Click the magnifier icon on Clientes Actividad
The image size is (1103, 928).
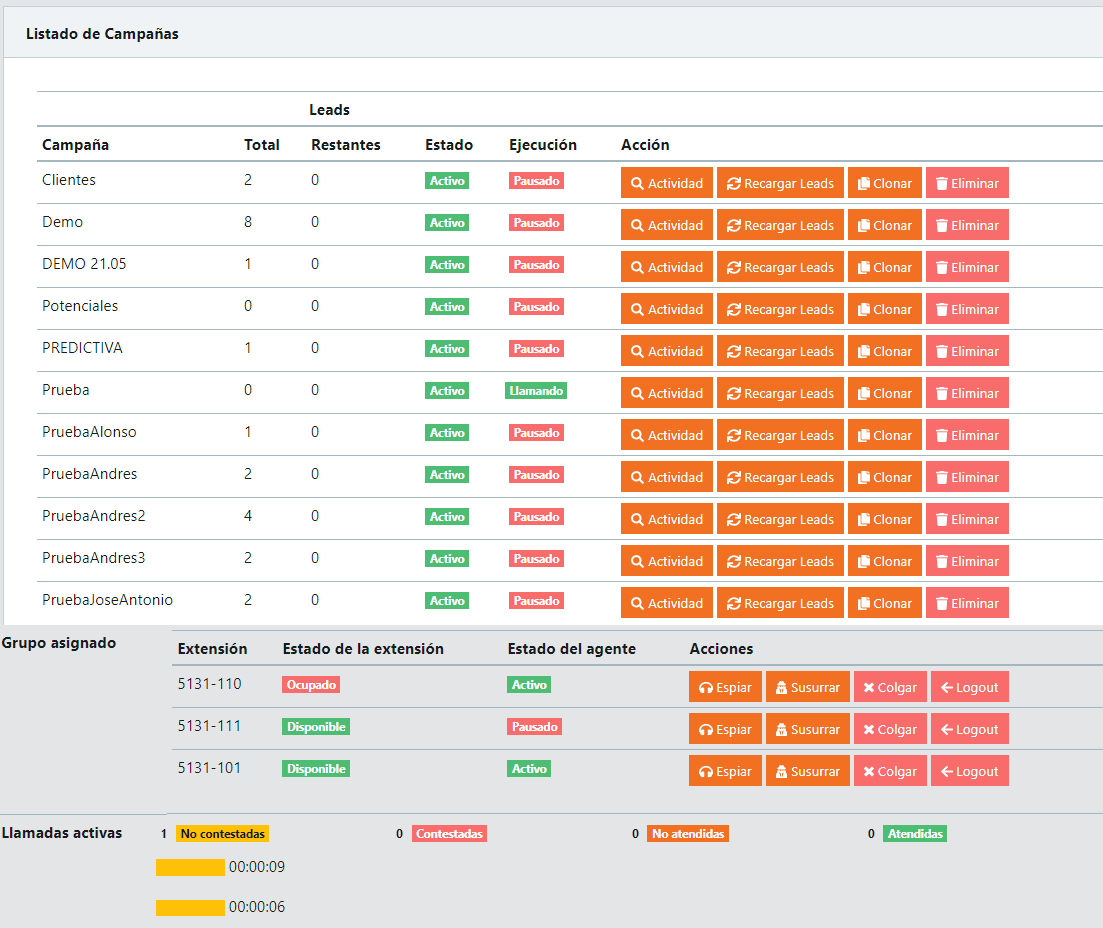coord(637,184)
